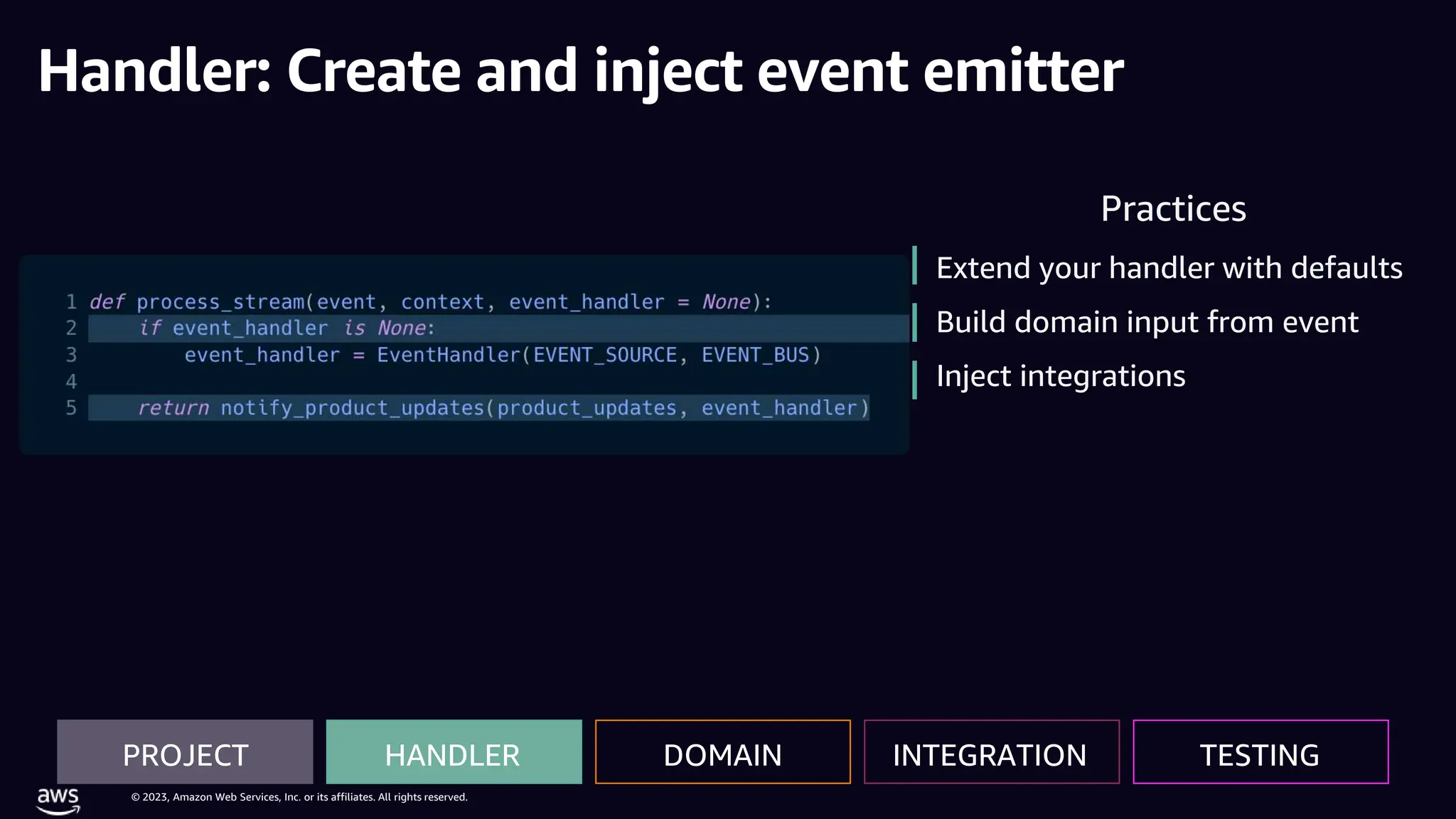This screenshot has width=1456, height=819.
Task: Click highlighted line 'if event_handler is None:'
Action: [498, 328]
